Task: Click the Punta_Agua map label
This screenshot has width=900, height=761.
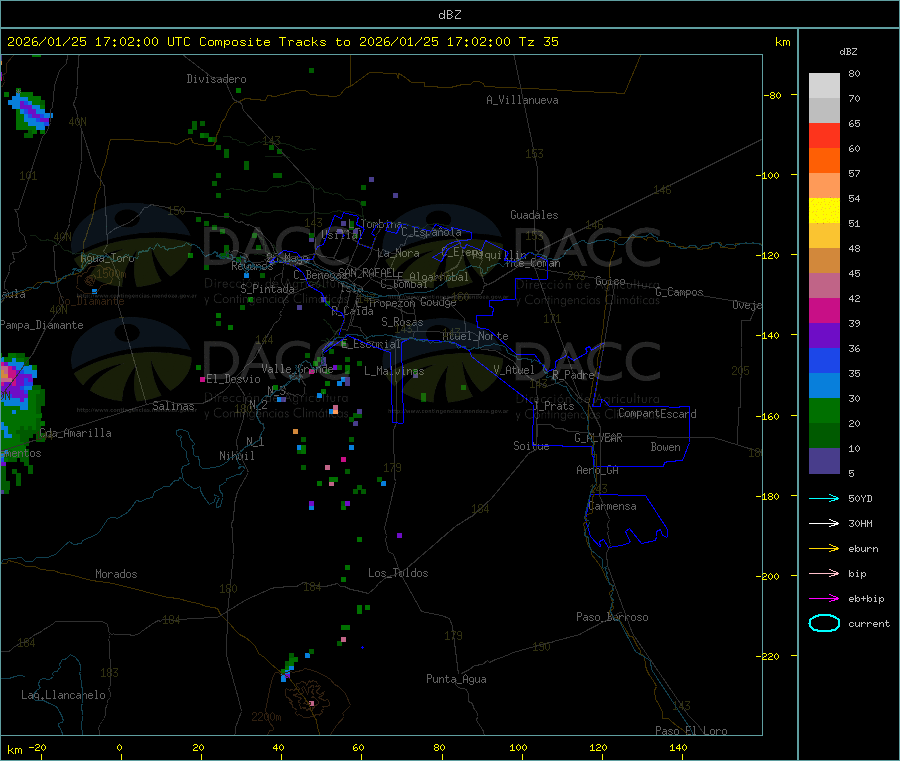Action: point(456,679)
